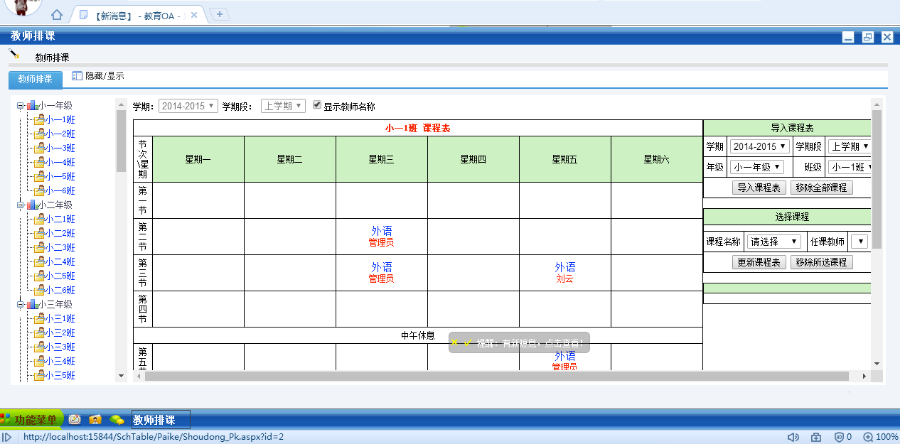Select class 小一1班 in the tree

[60, 120]
